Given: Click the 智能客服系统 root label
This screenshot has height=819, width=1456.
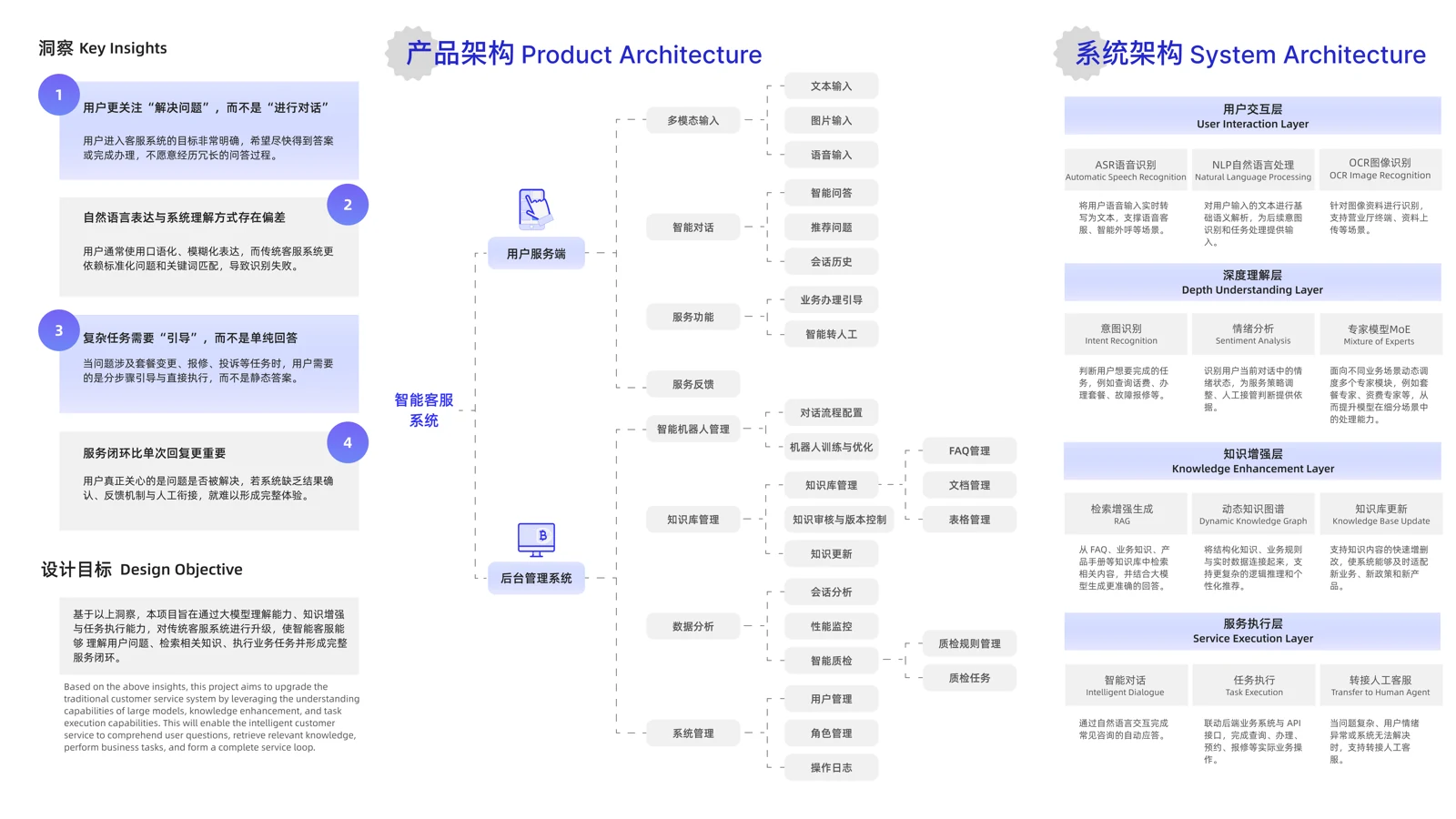Looking at the screenshot, I should point(423,409).
